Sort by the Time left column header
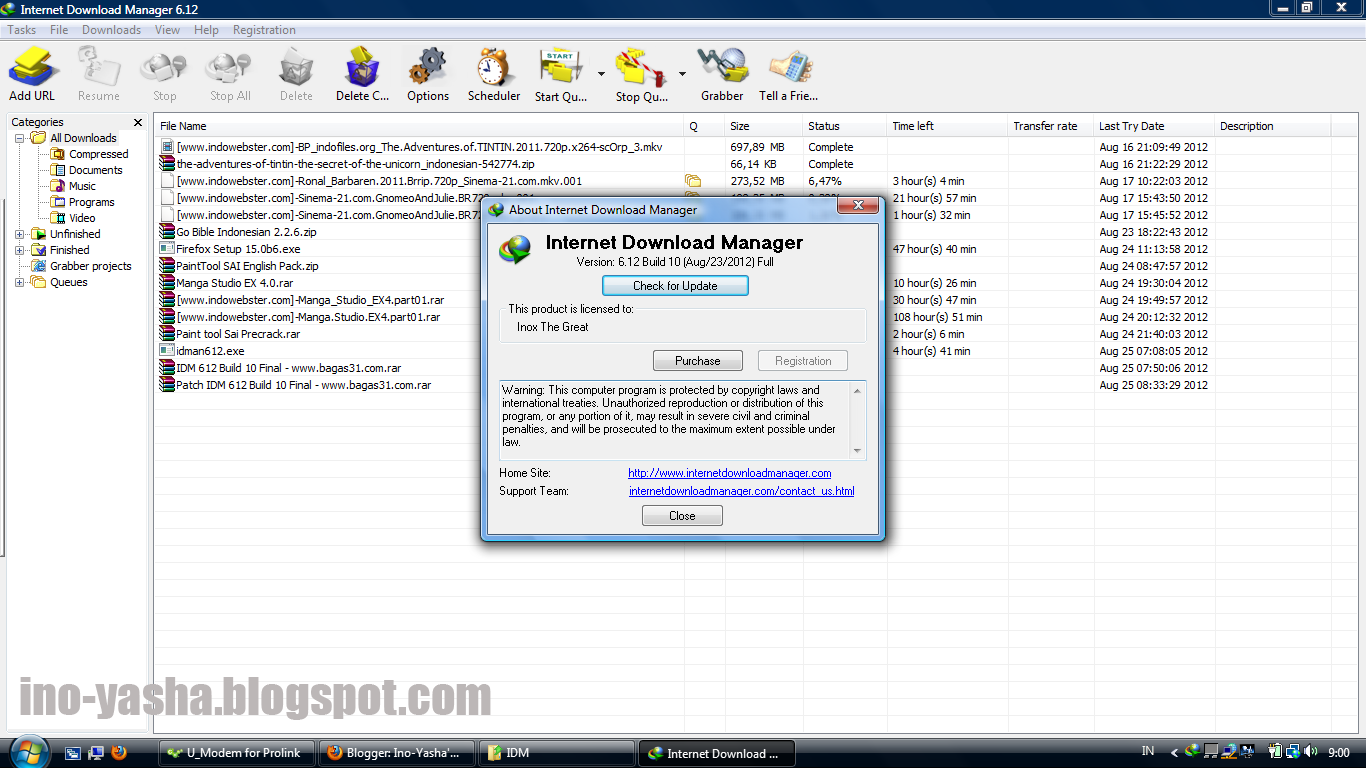The width and height of the screenshot is (1366, 768). [948, 126]
